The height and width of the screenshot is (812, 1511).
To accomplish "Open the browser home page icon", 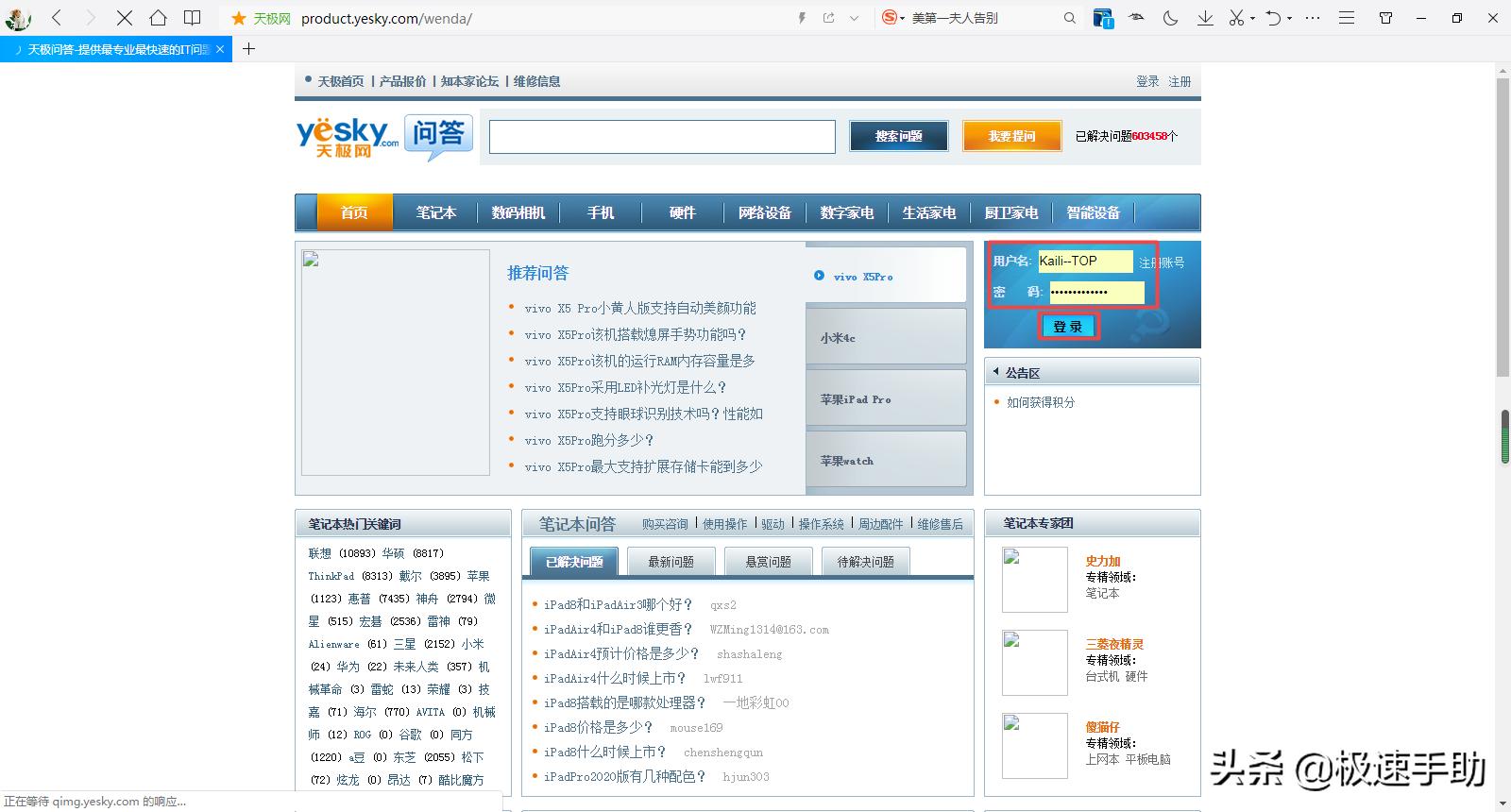I will click(x=159, y=18).
